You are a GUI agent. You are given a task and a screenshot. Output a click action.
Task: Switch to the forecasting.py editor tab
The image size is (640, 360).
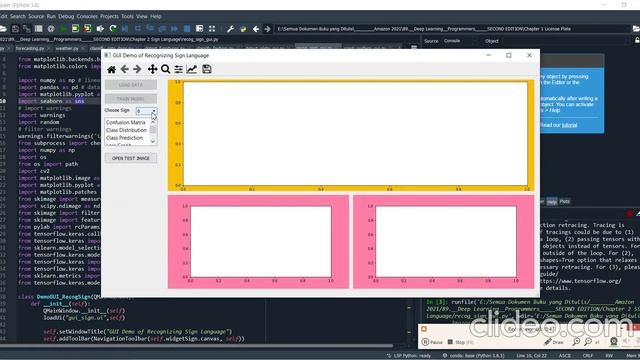(30, 48)
